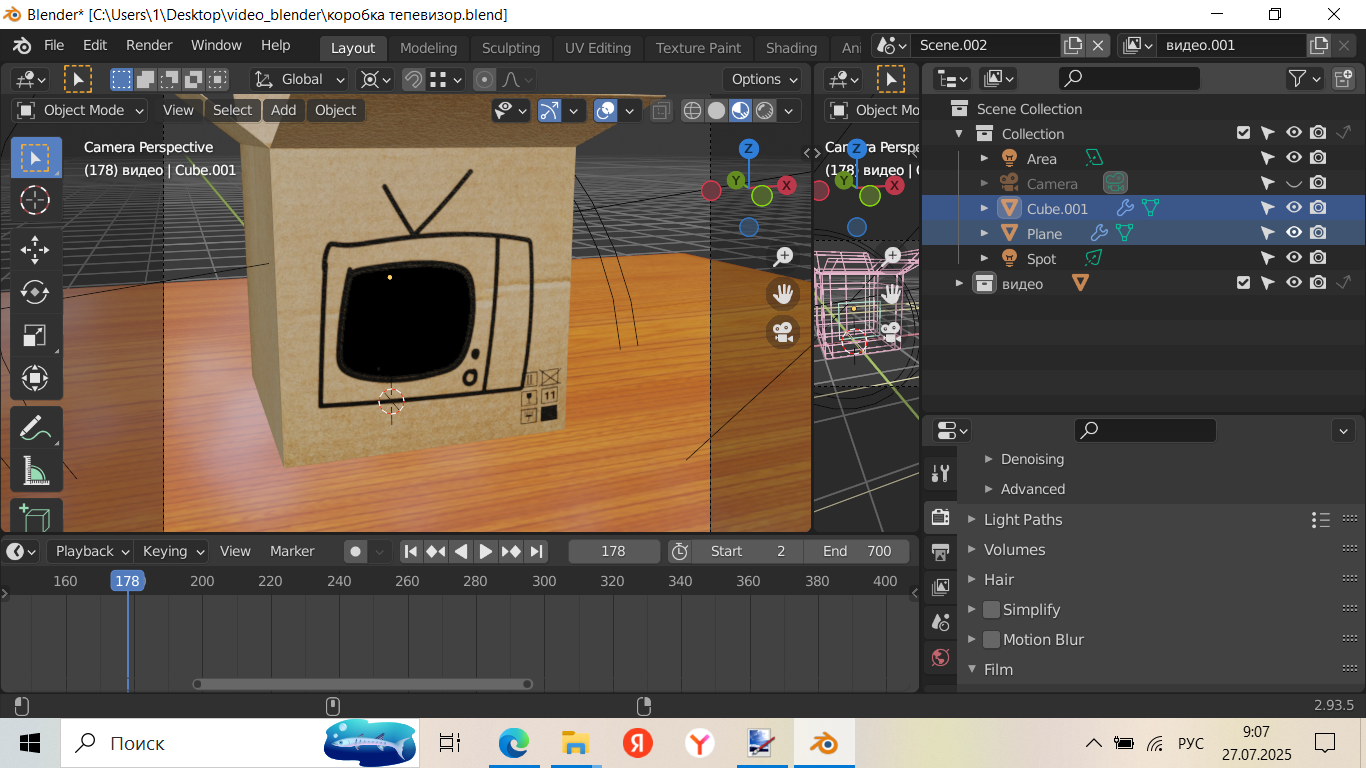
Task: Select the Annotate tool
Action: coord(35,427)
